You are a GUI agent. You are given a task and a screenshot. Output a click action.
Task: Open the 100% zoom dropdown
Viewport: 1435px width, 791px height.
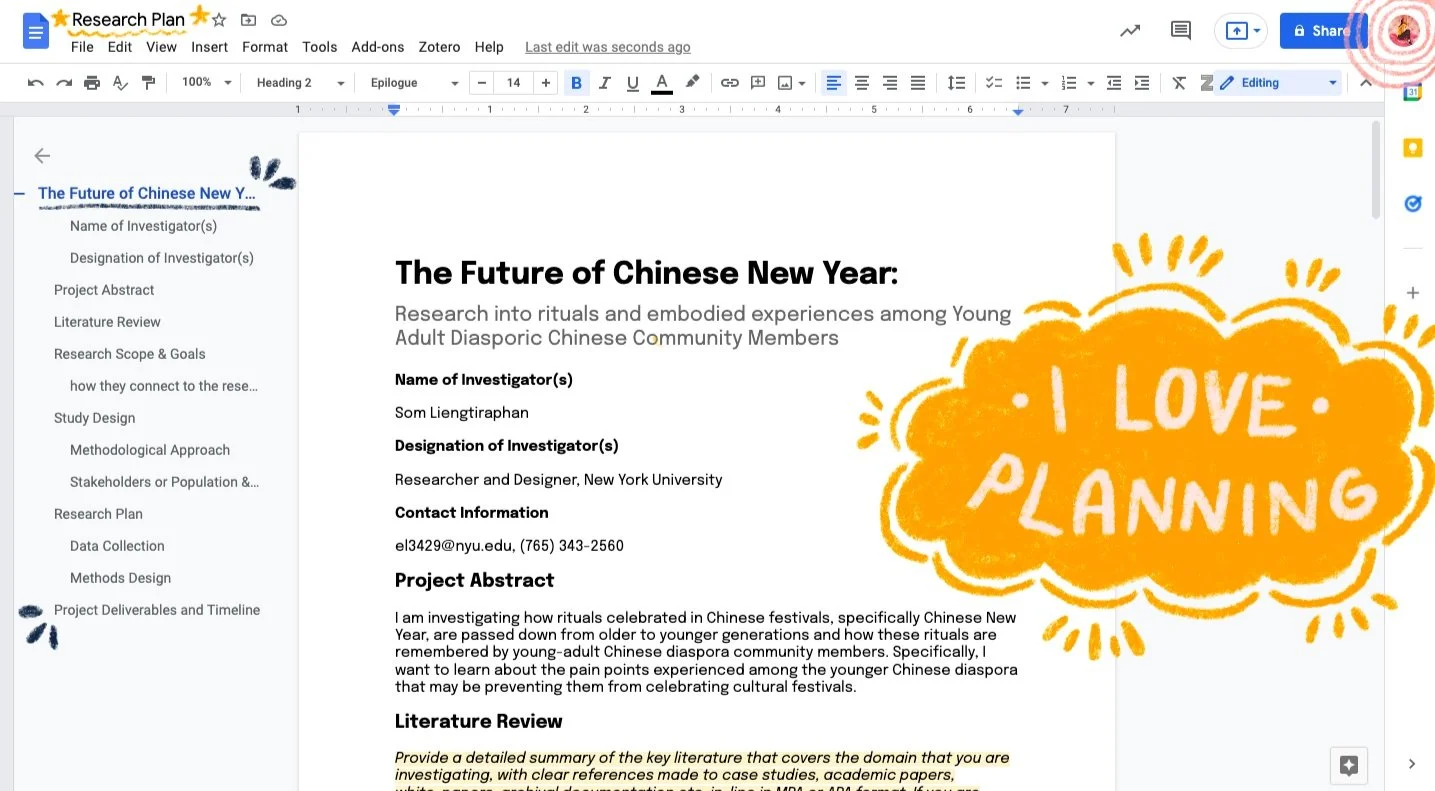207,83
